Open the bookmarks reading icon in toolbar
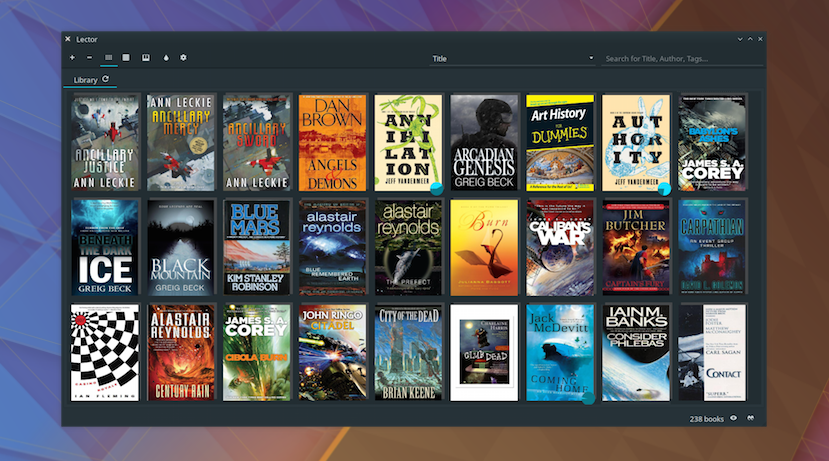The height and width of the screenshot is (461, 829). [x=146, y=58]
